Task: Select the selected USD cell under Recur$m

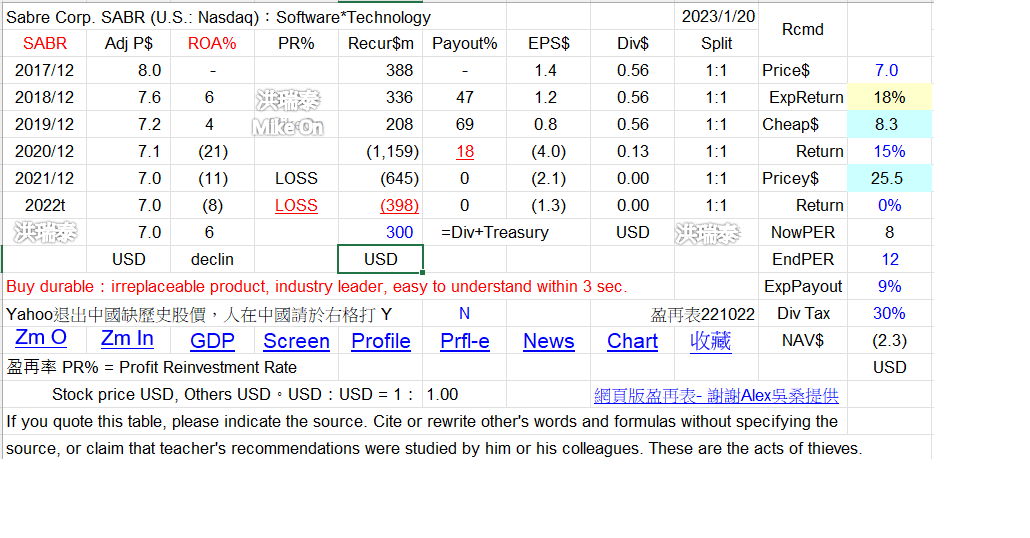Action: (x=380, y=259)
